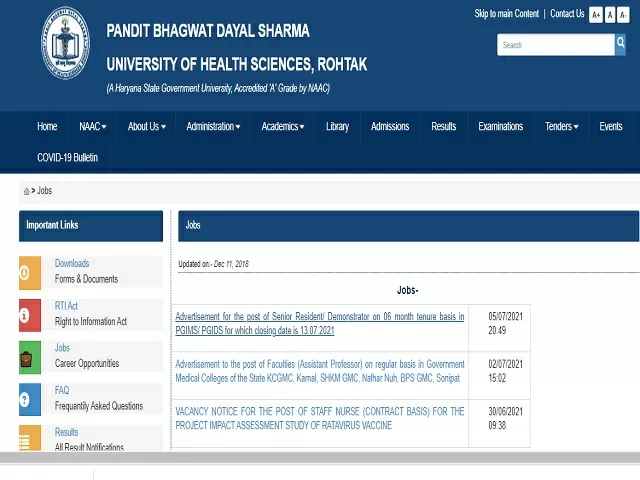Click the blue FAQ question-mark icon

click(30, 400)
